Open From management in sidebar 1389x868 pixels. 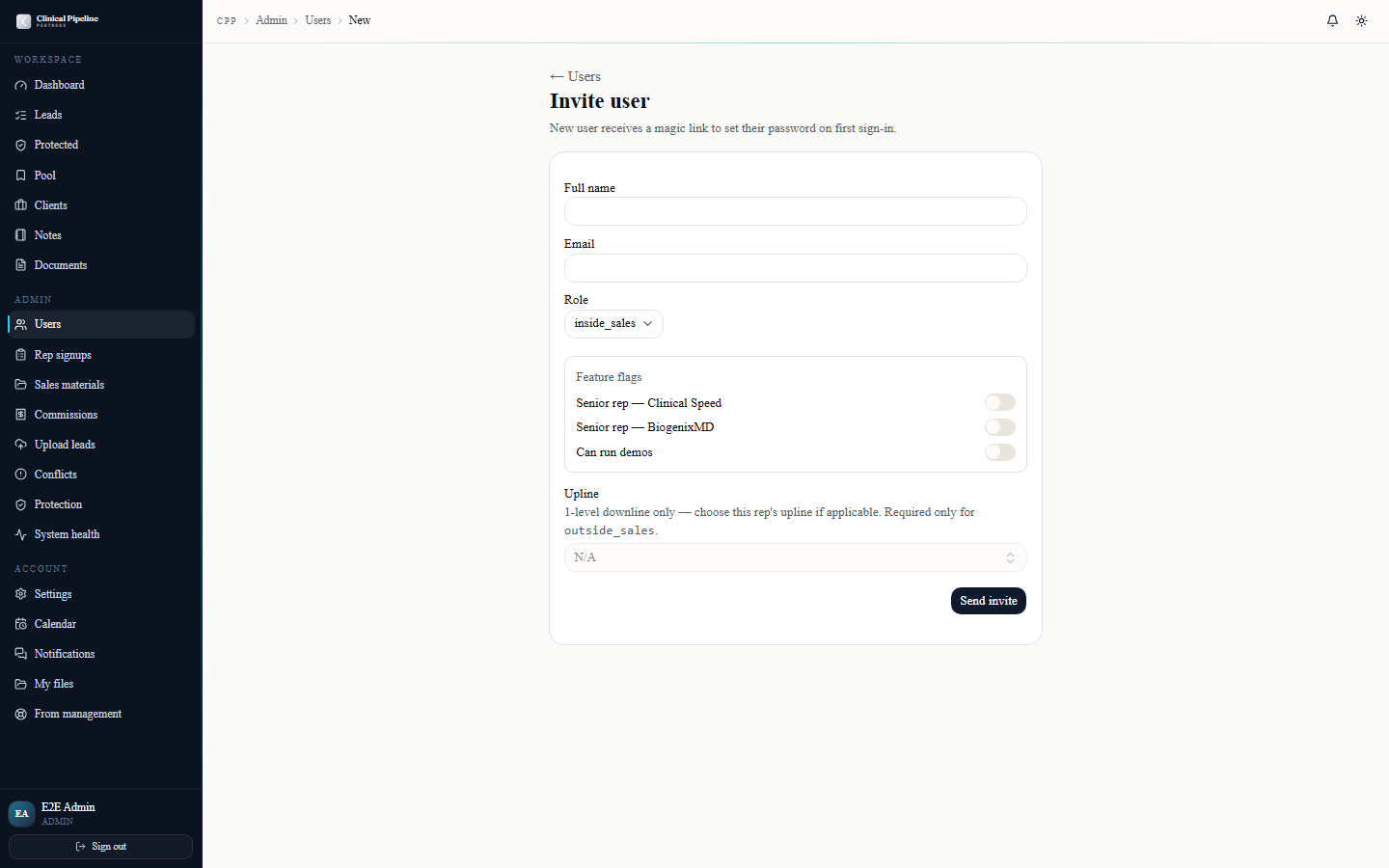(101, 714)
